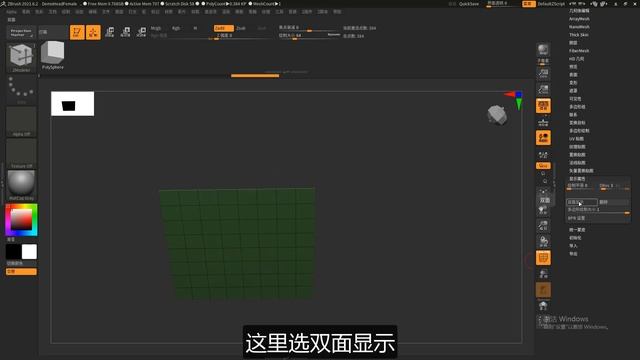Image resolution: width=640 pixels, height=360 pixels.
Task: Adjust the Focal Shift slider
Action: pos(309,28)
